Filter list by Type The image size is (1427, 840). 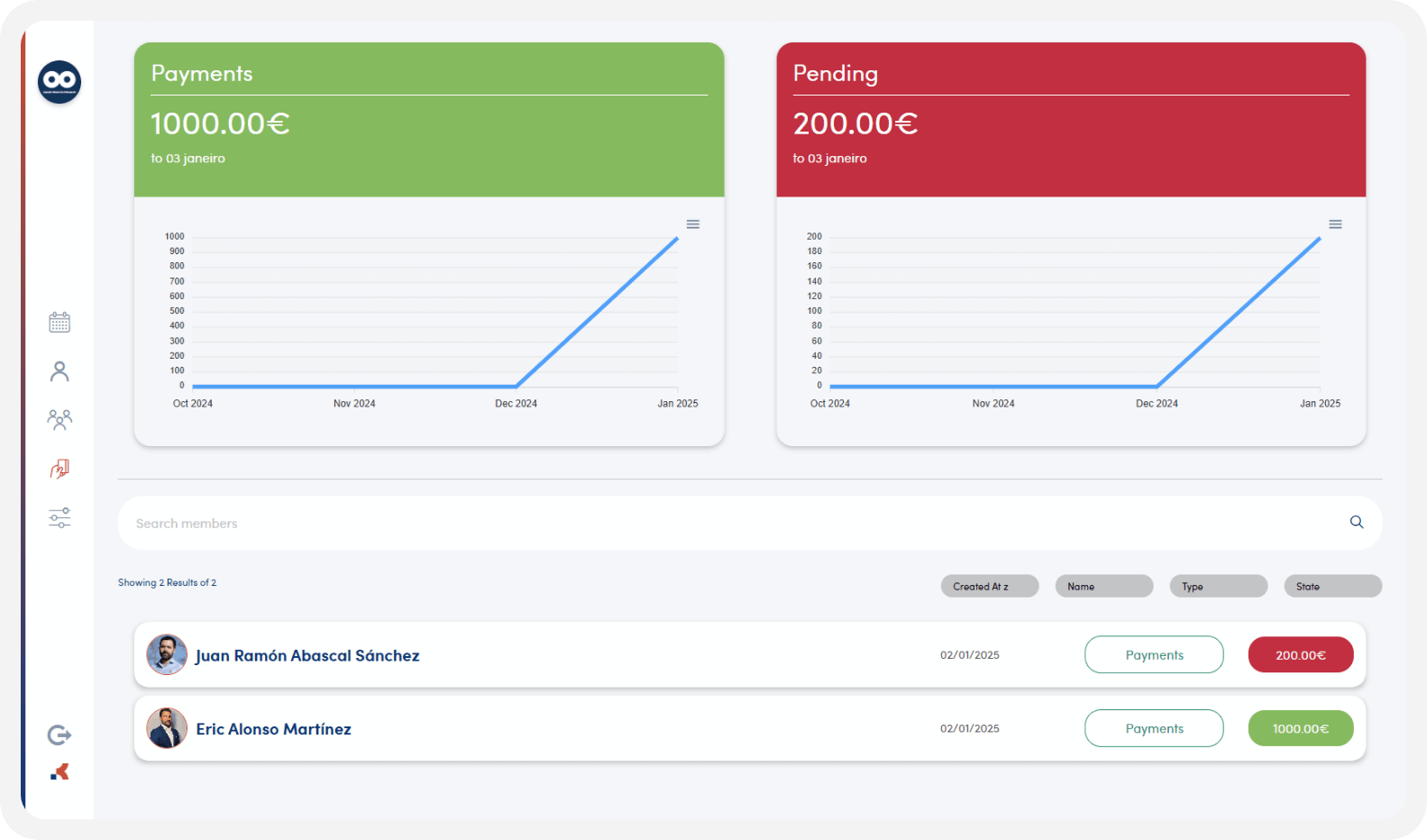1218,587
